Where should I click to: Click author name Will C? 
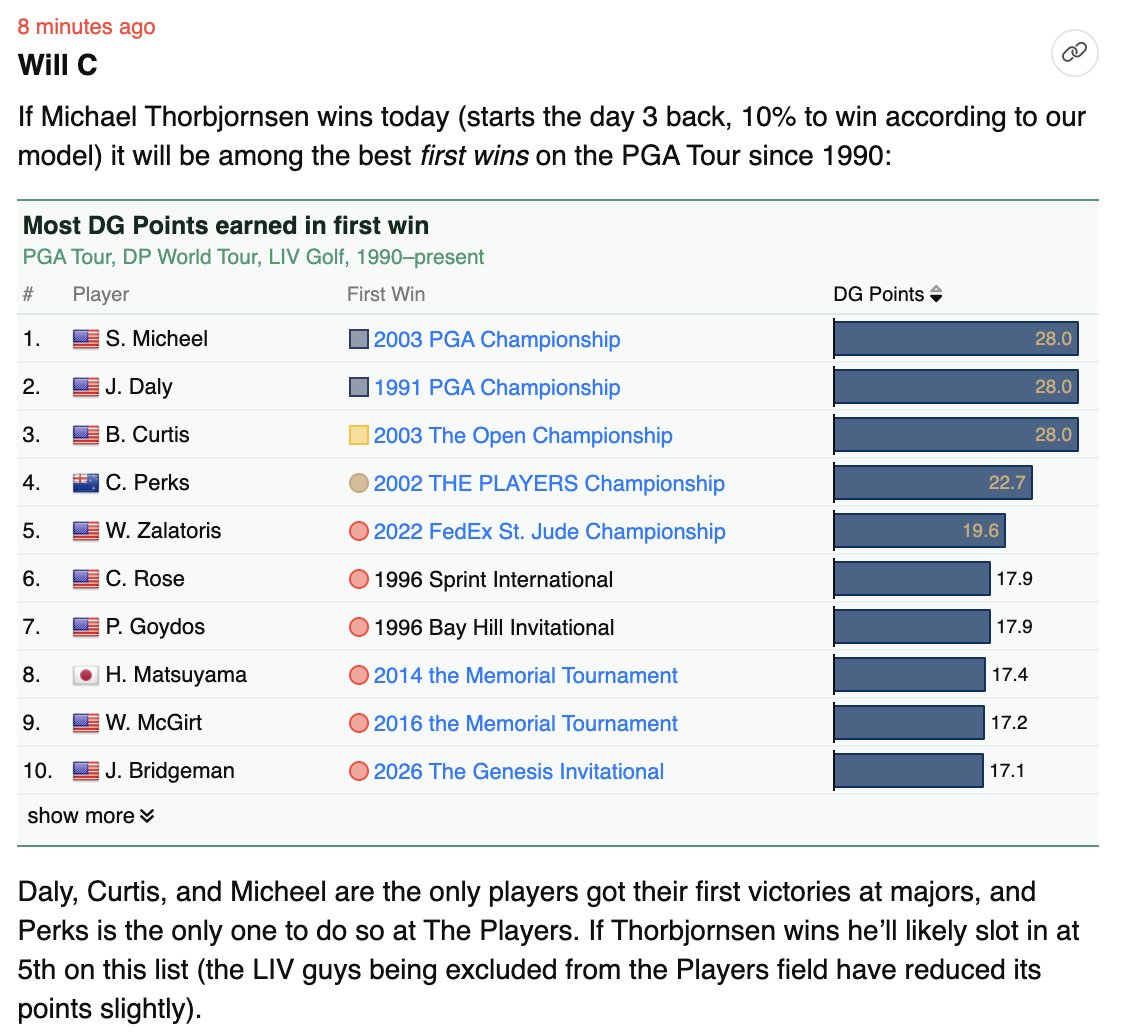click(x=57, y=65)
